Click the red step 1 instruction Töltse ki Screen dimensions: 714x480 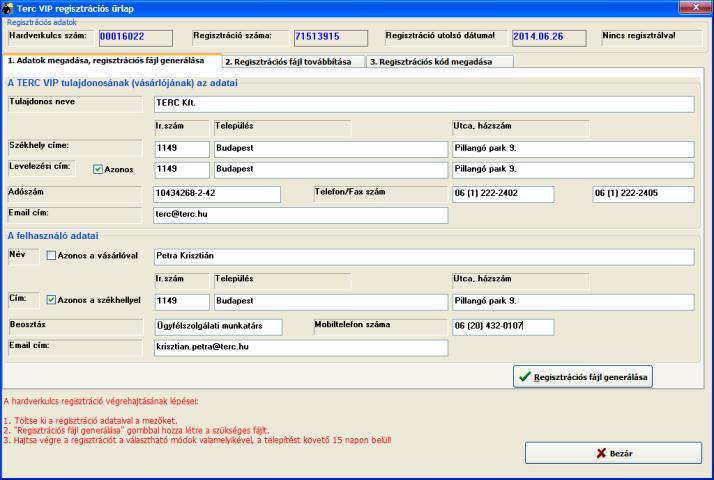(x=90, y=421)
